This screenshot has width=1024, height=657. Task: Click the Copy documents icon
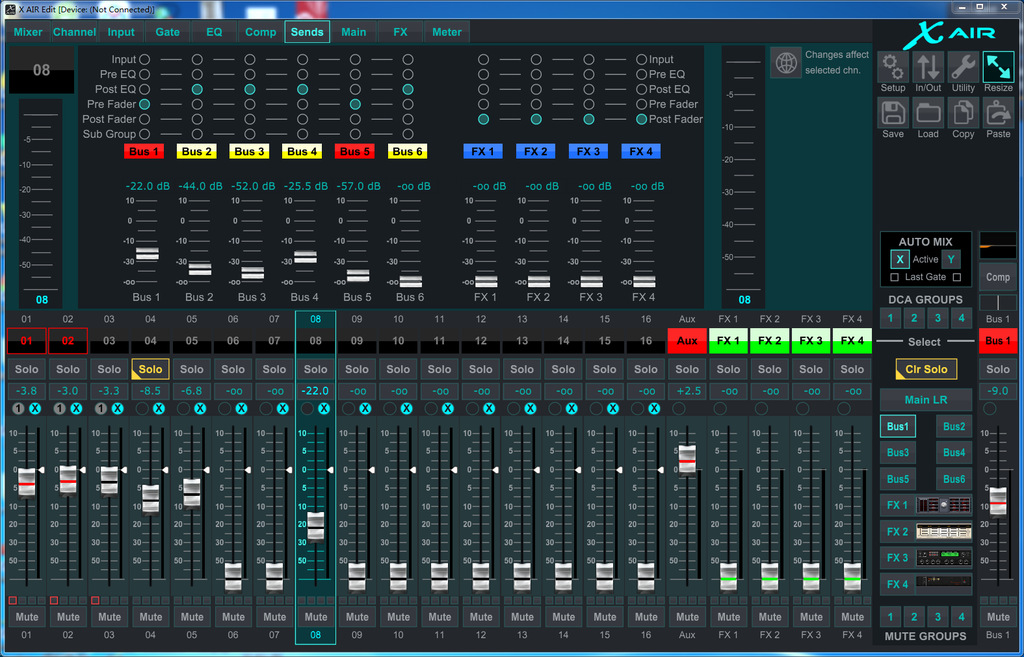963,113
